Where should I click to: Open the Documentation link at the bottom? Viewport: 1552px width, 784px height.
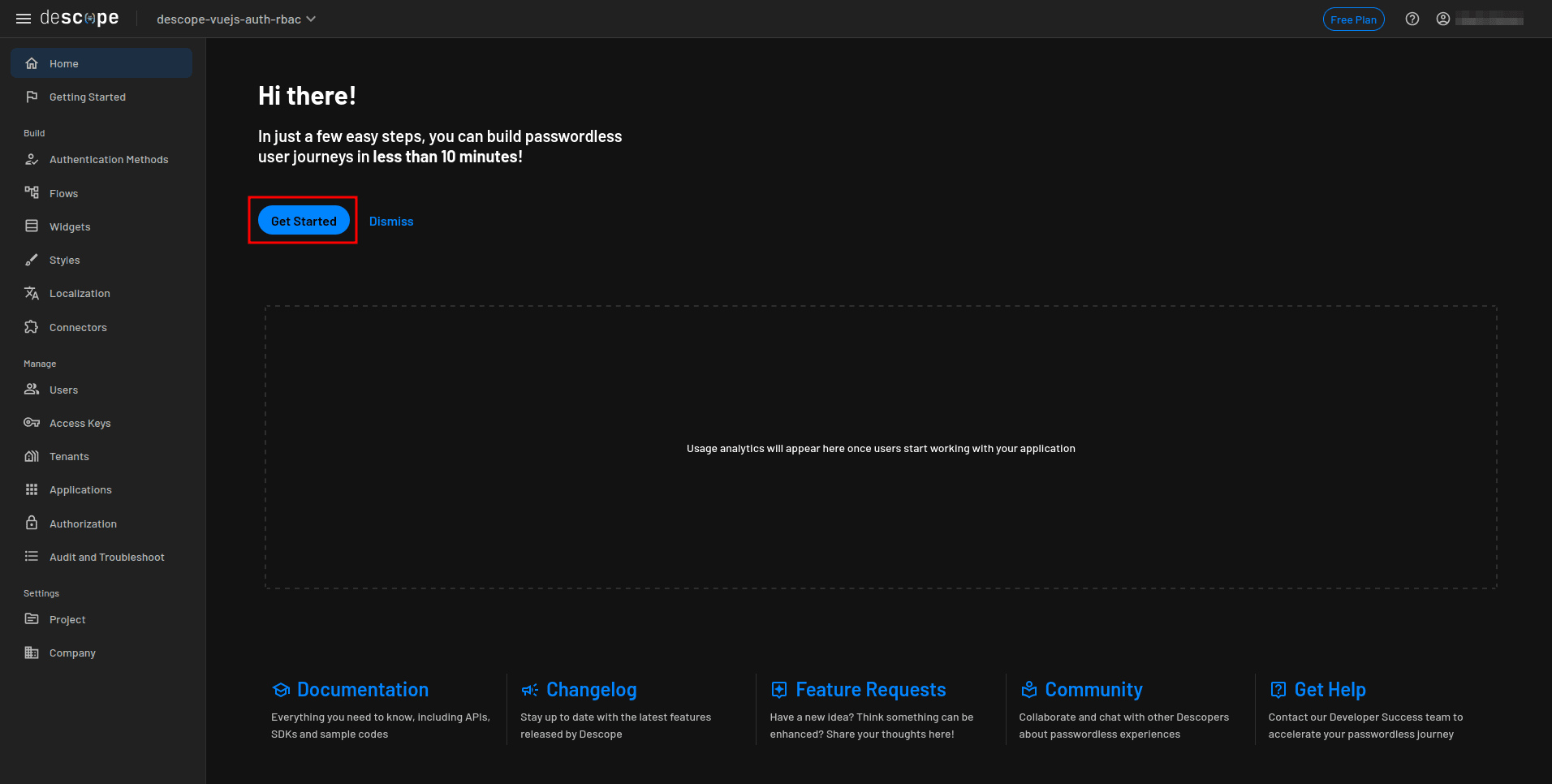tap(363, 689)
